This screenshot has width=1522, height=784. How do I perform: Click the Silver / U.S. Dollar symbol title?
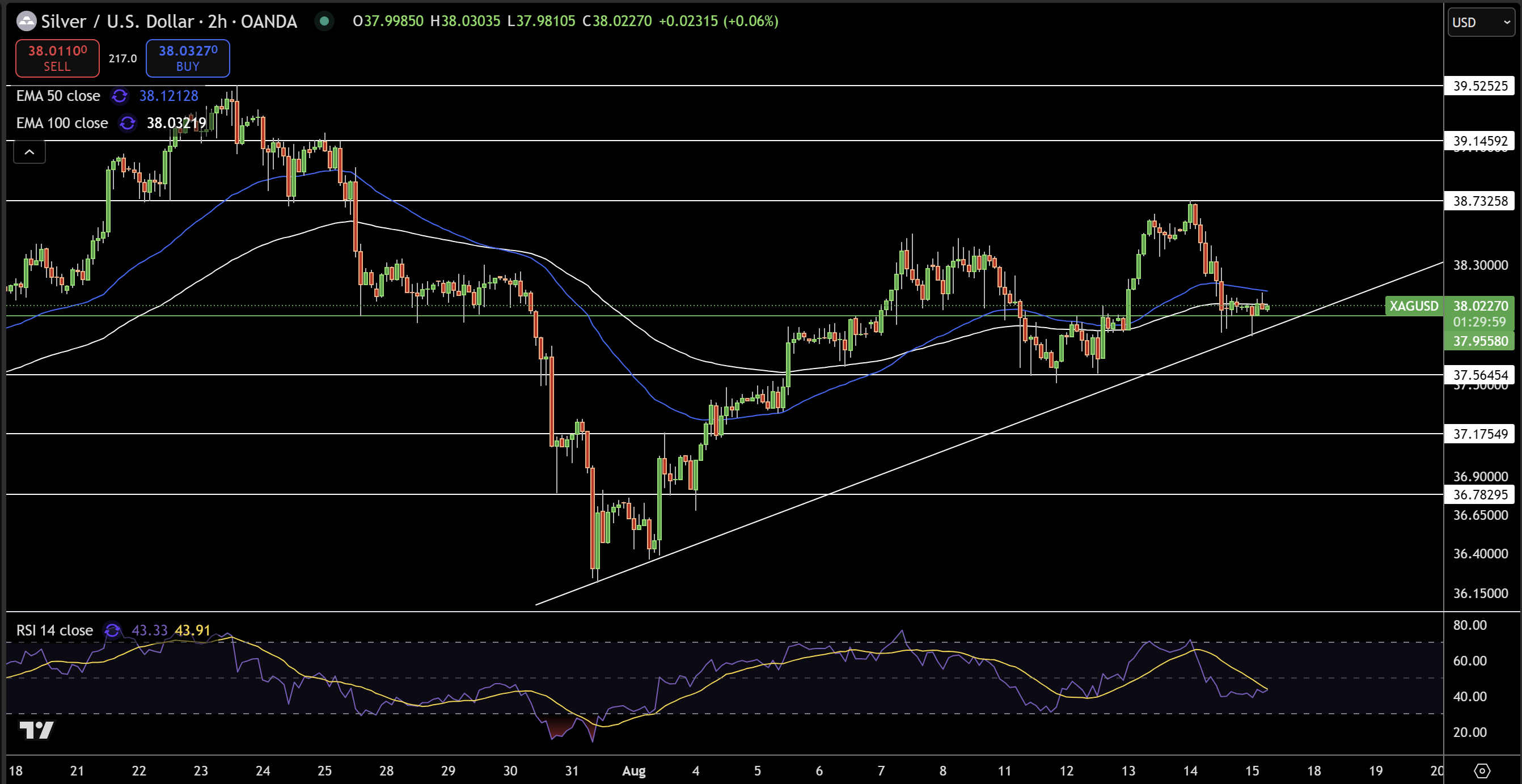[169, 22]
